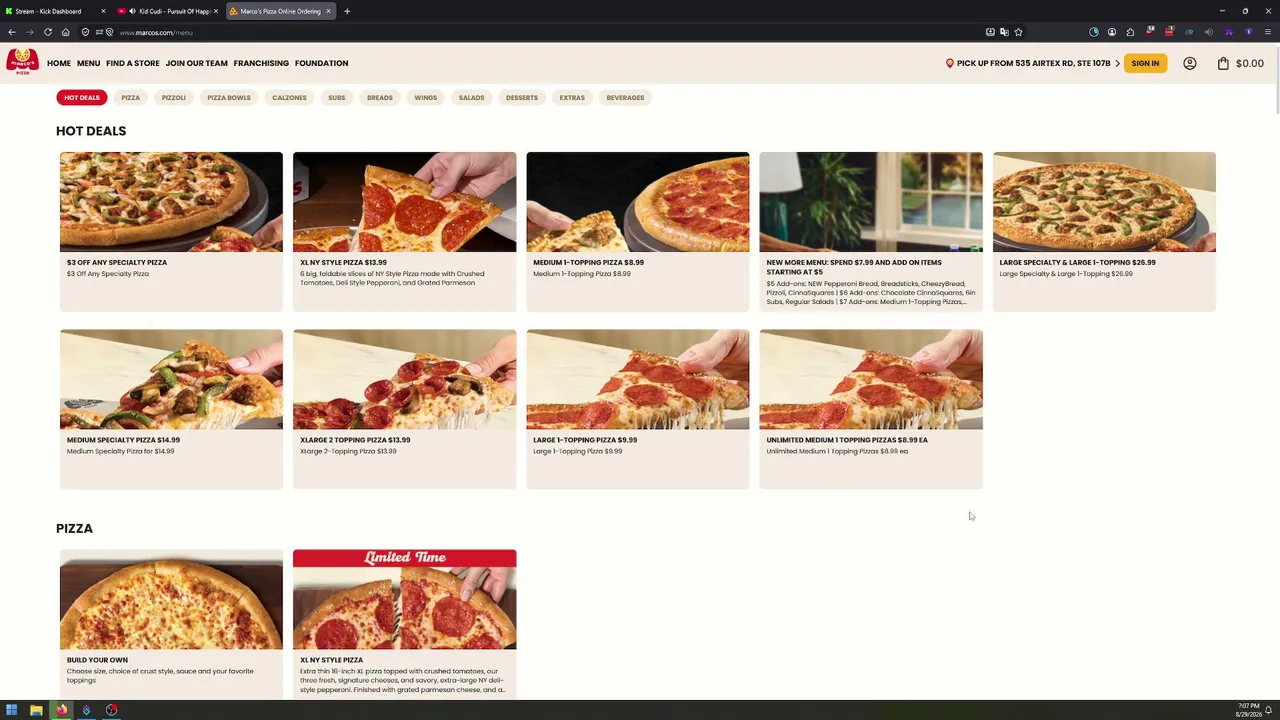
Task: Jump to the PIZZA category pill
Action: point(130,98)
